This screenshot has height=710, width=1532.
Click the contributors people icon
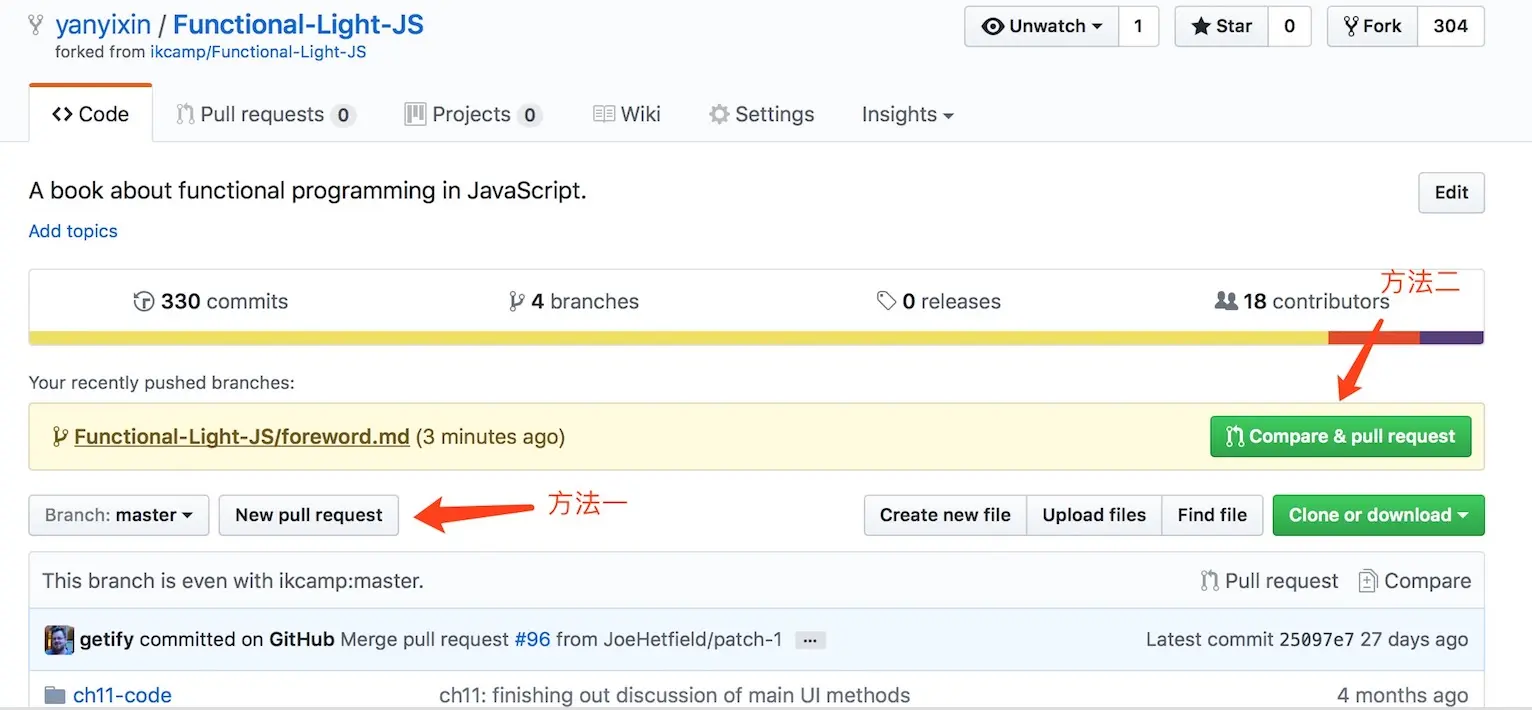point(1226,300)
